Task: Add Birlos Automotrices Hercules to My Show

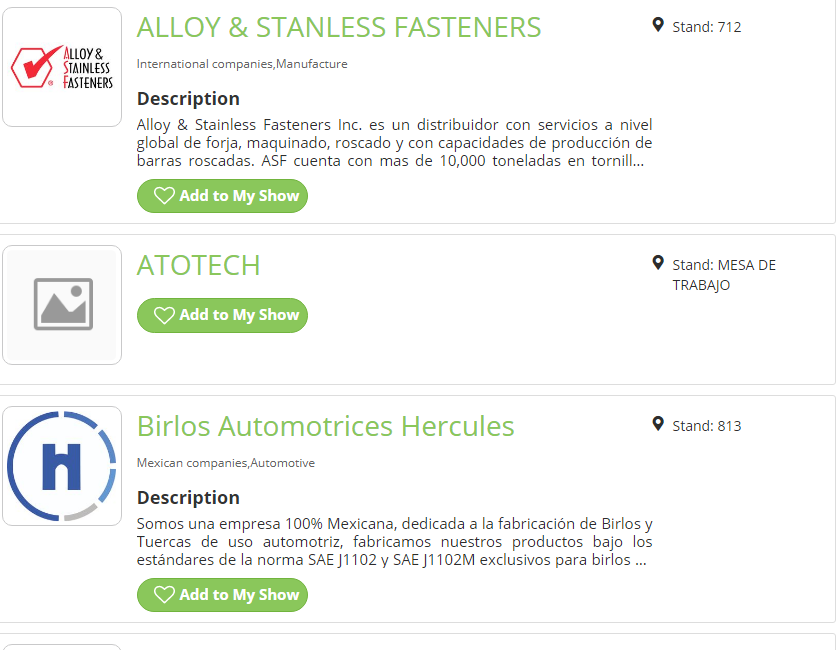Action: point(222,595)
